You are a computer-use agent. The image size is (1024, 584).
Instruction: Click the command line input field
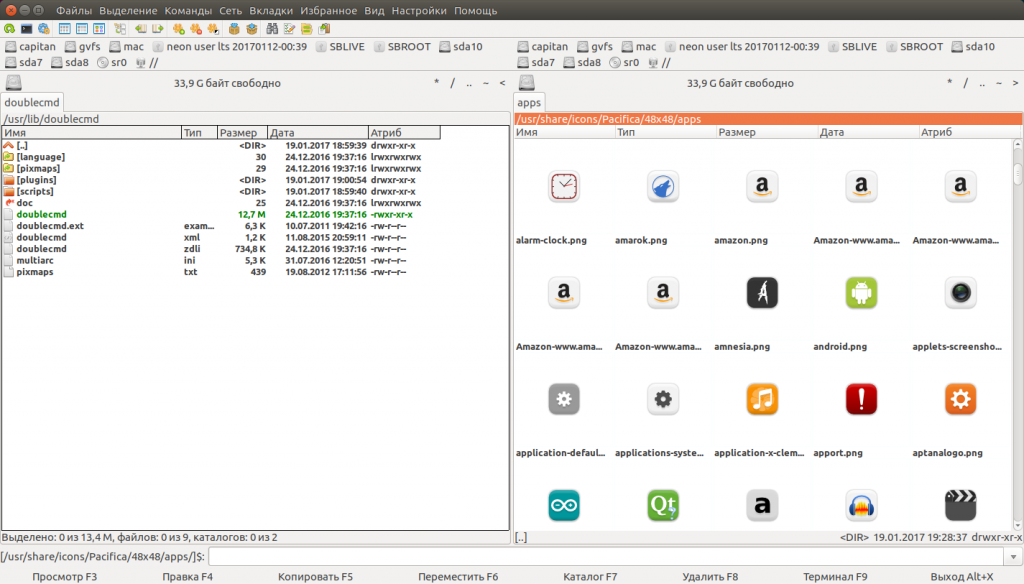[606, 557]
